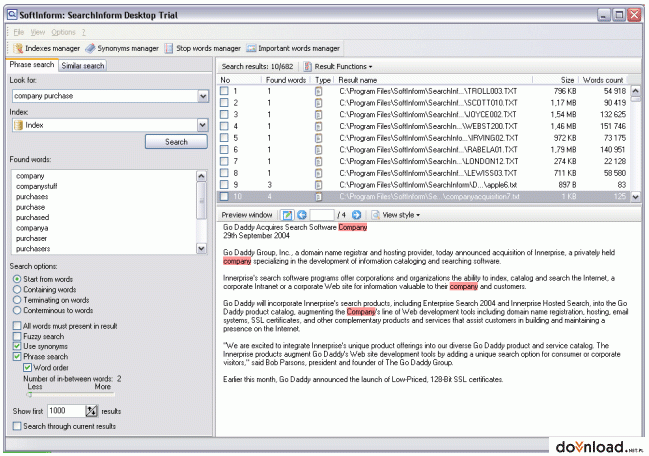Click the Search button
649x456 pixels.
point(176,142)
